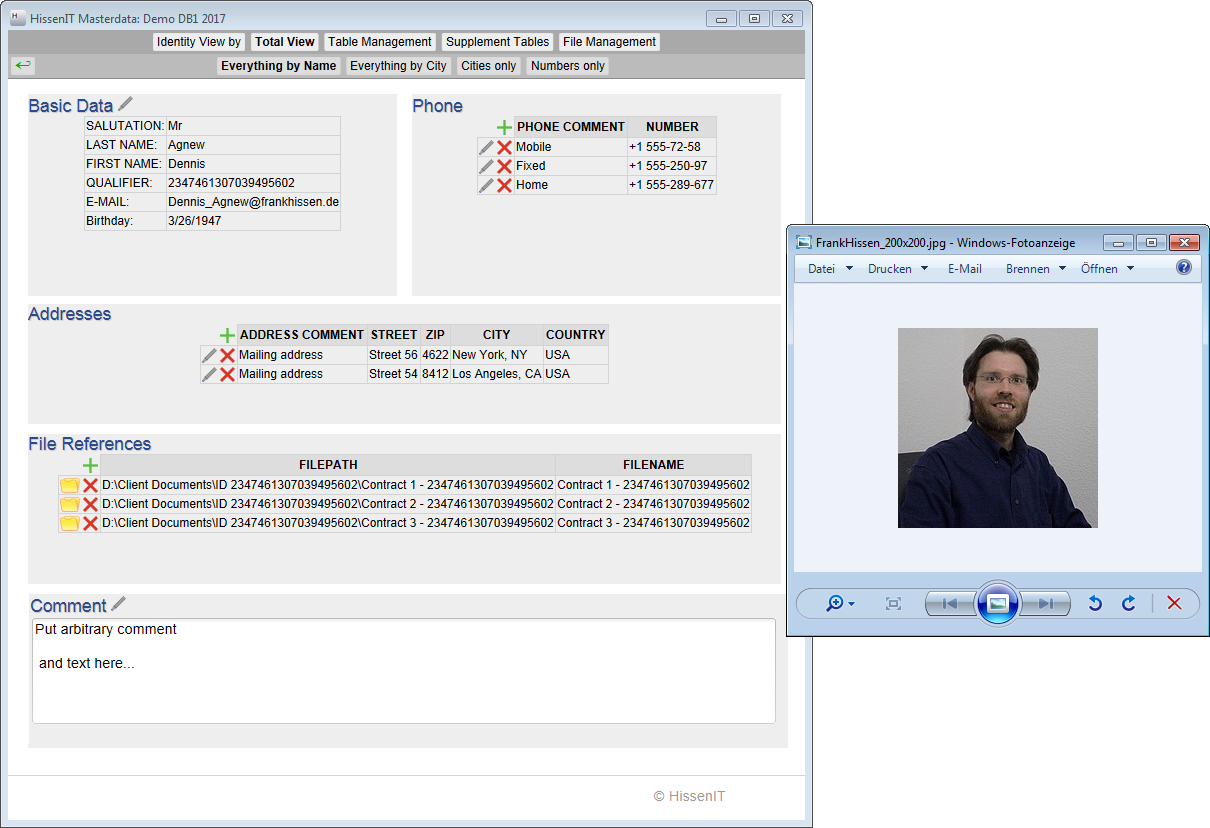The image size is (1210, 828).
Task: Fit photo to actual size in Fotoanzeige
Action: (x=893, y=603)
